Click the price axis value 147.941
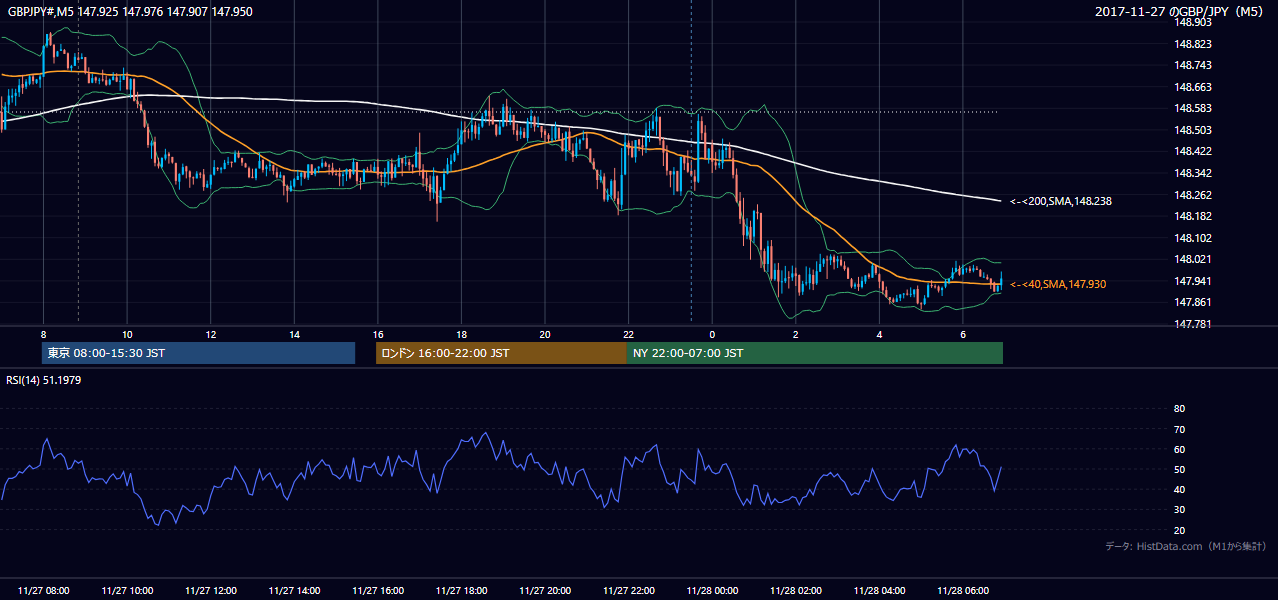Screen dimensions: 1278x600 [1191, 281]
